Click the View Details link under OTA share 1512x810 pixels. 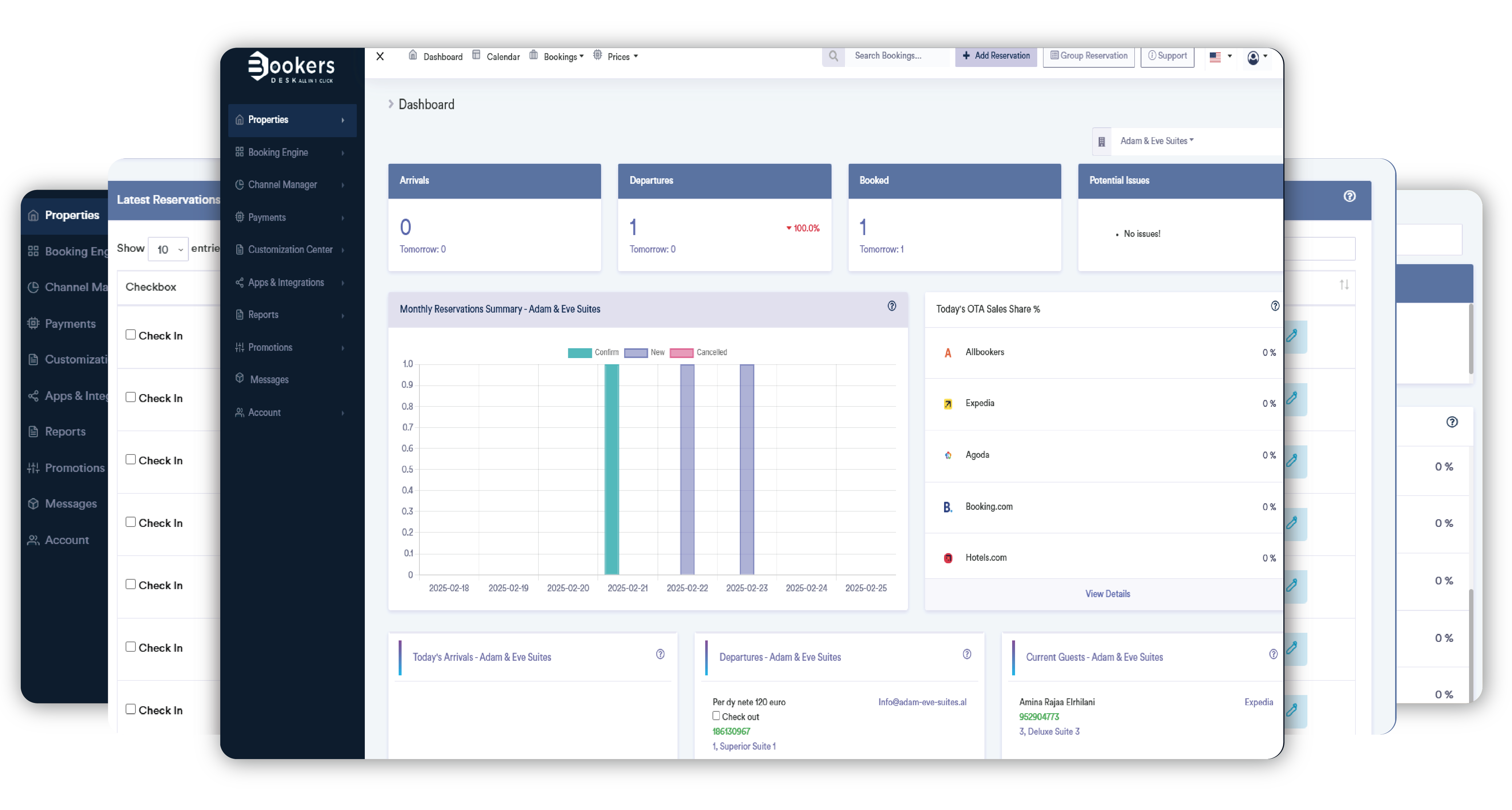(1107, 593)
